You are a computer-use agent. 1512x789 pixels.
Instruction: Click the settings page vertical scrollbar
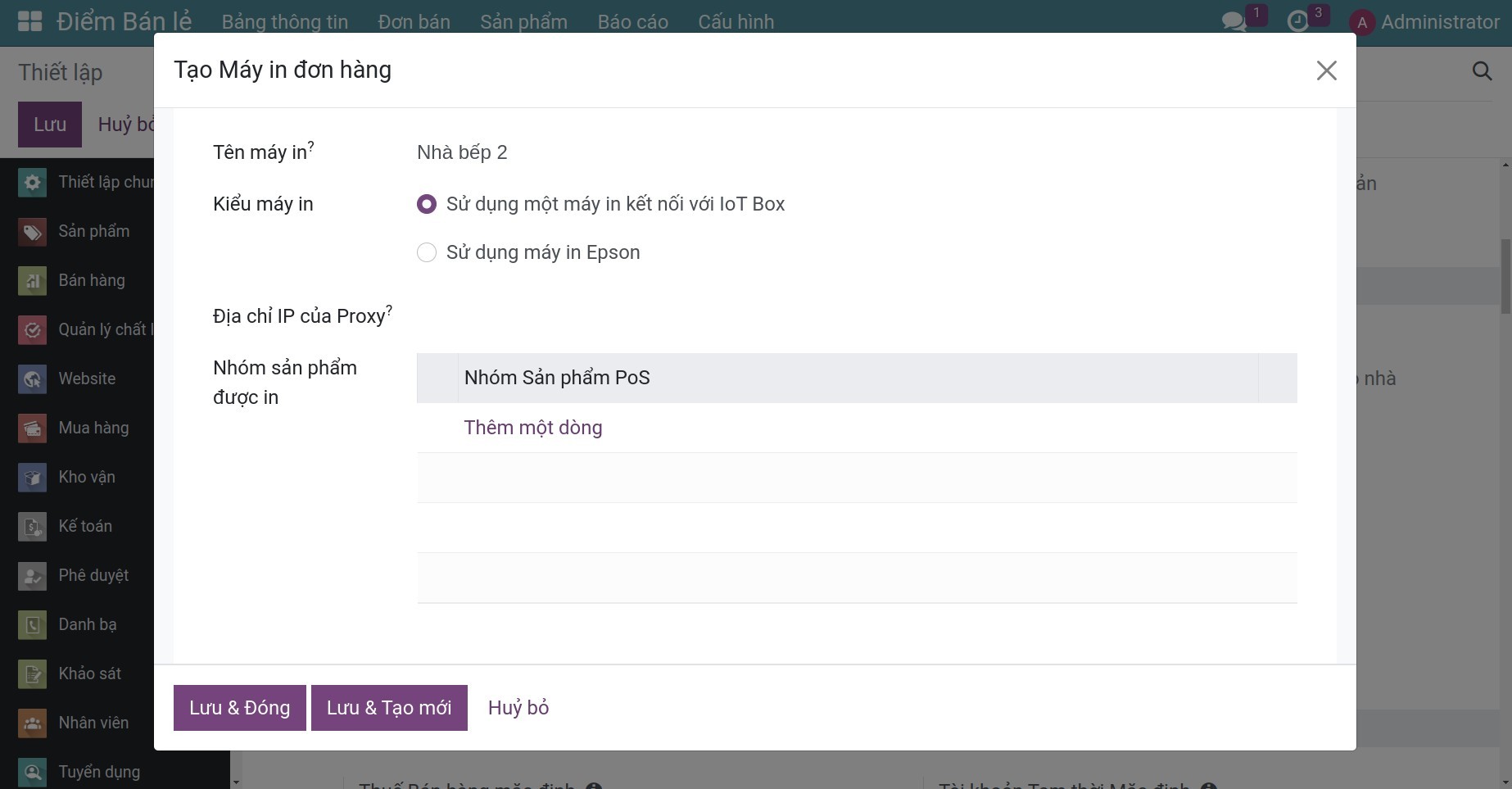pyautogui.click(x=1505, y=276)
